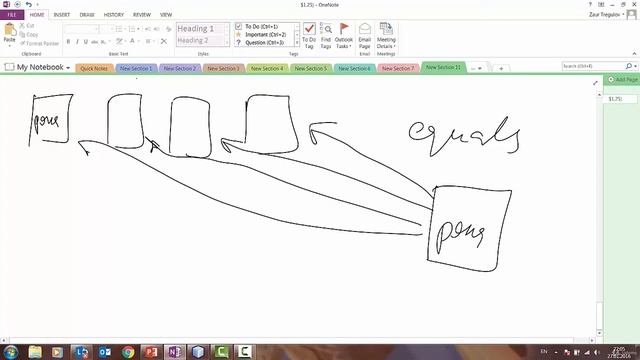The image size is (640, 360).
Task: Open Windows Start menu
Action: click(11, 352)
